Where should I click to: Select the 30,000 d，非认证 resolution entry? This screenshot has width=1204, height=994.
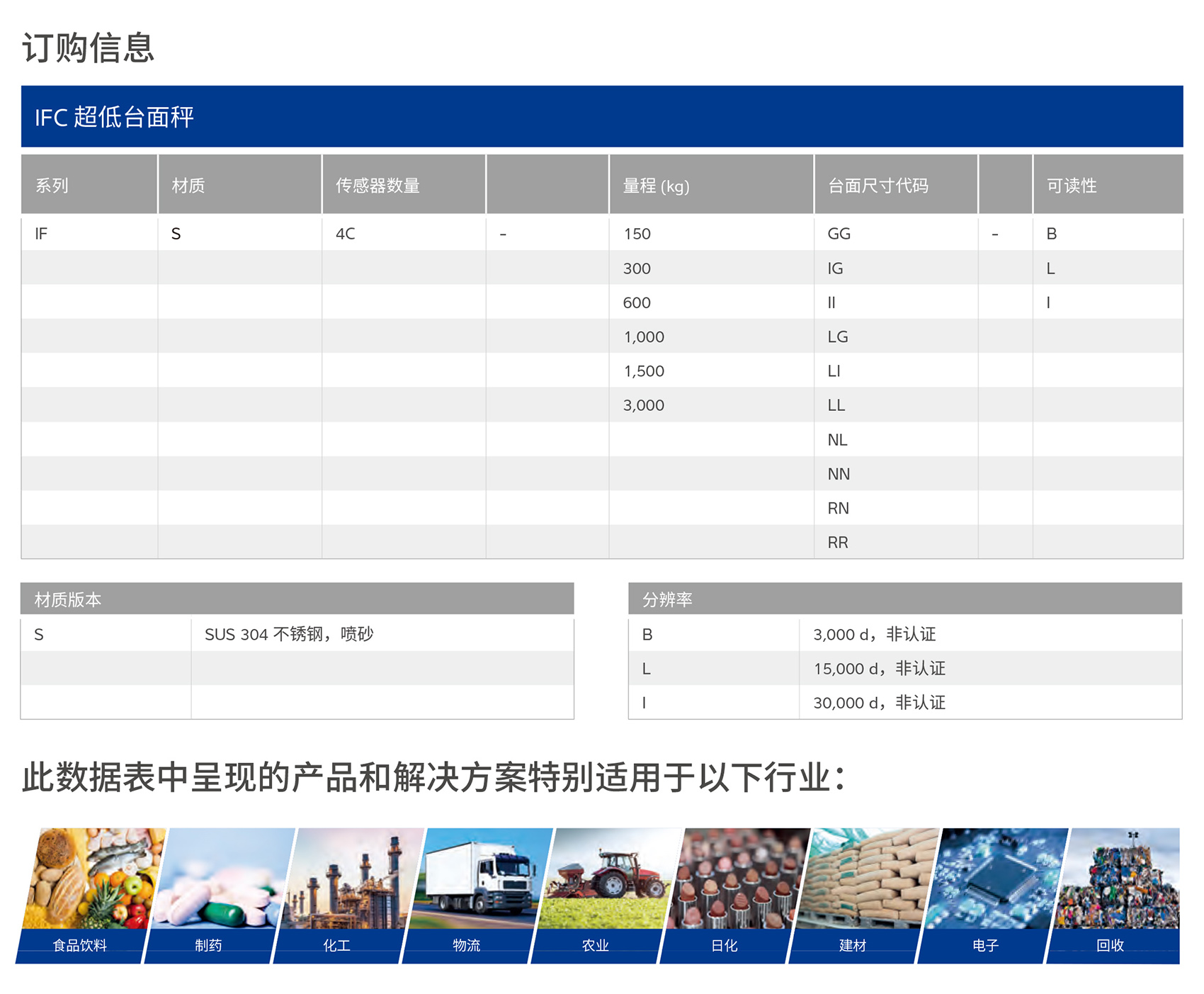coord(879,703)
